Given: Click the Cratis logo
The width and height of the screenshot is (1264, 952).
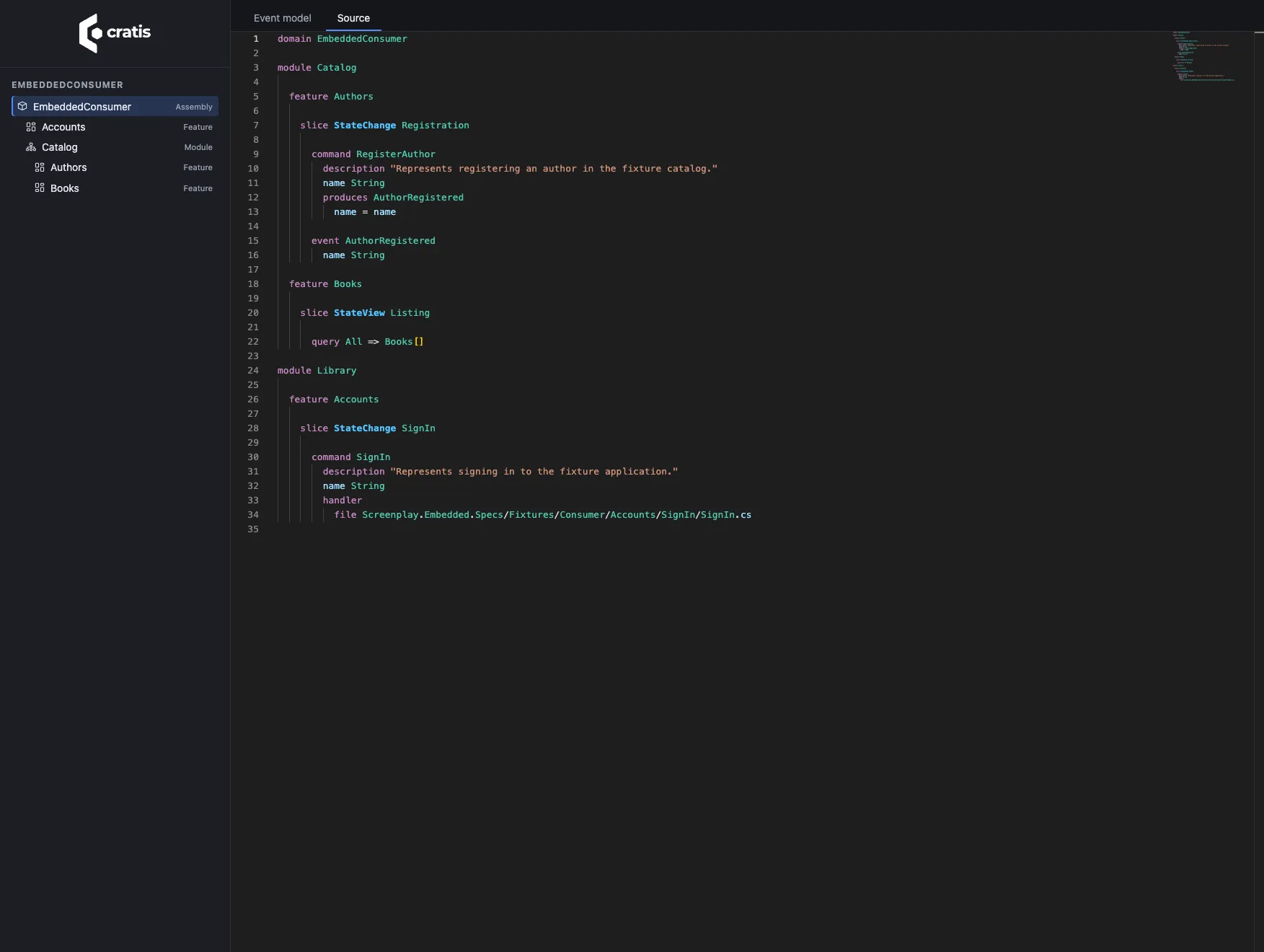Looking at the screenshot, I should (x=115, y=33).
